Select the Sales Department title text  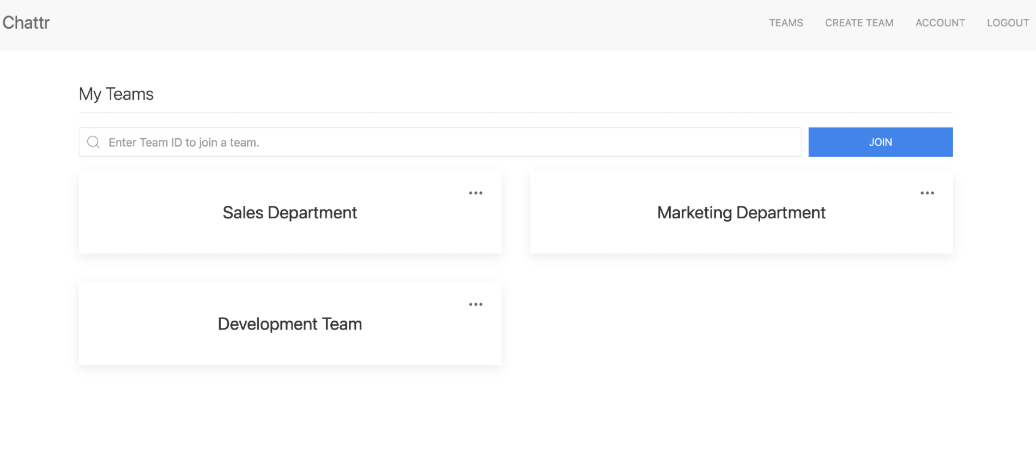[290, 212]
